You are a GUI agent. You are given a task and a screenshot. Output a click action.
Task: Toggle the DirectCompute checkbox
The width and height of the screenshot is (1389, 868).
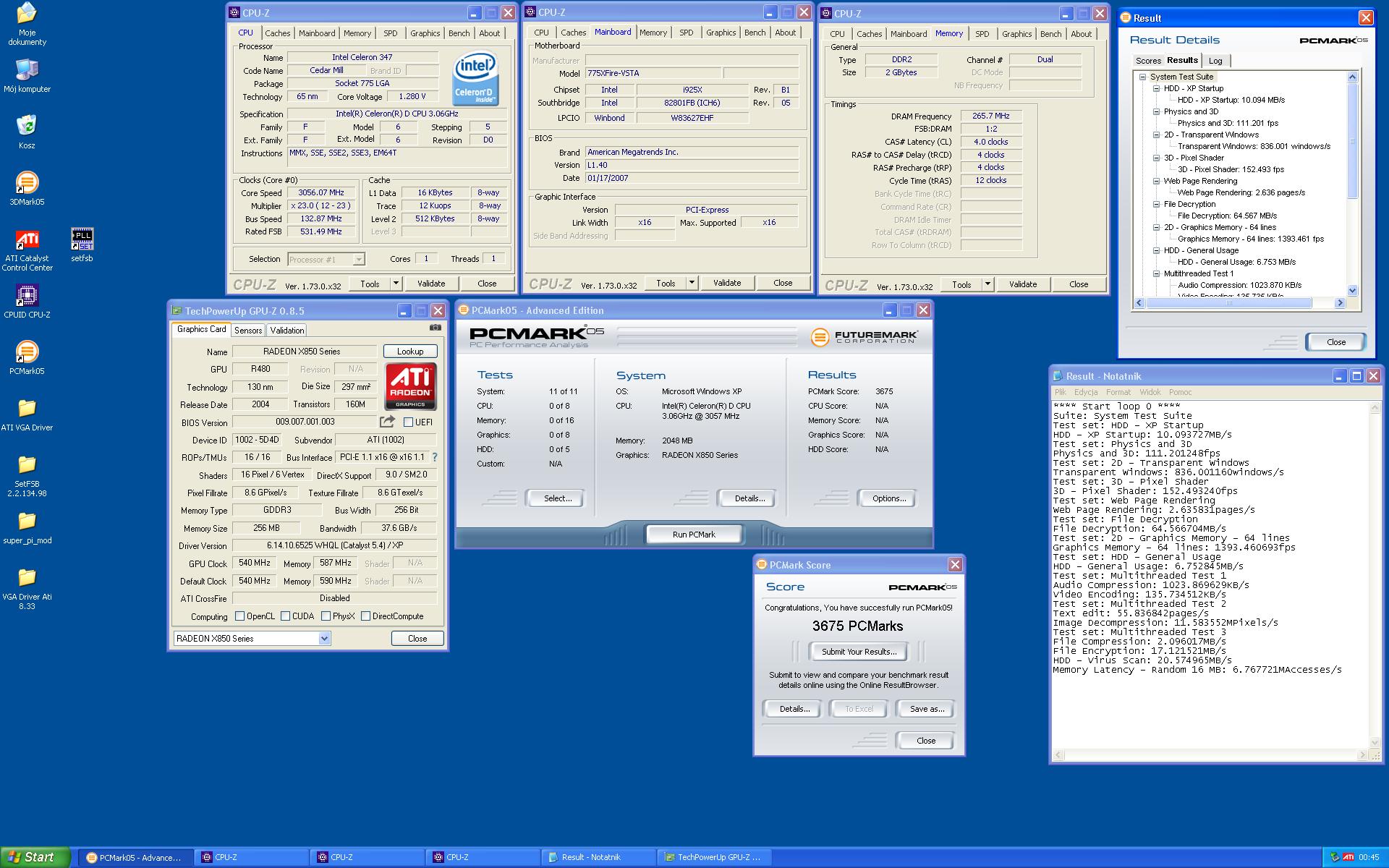point(366,616)
